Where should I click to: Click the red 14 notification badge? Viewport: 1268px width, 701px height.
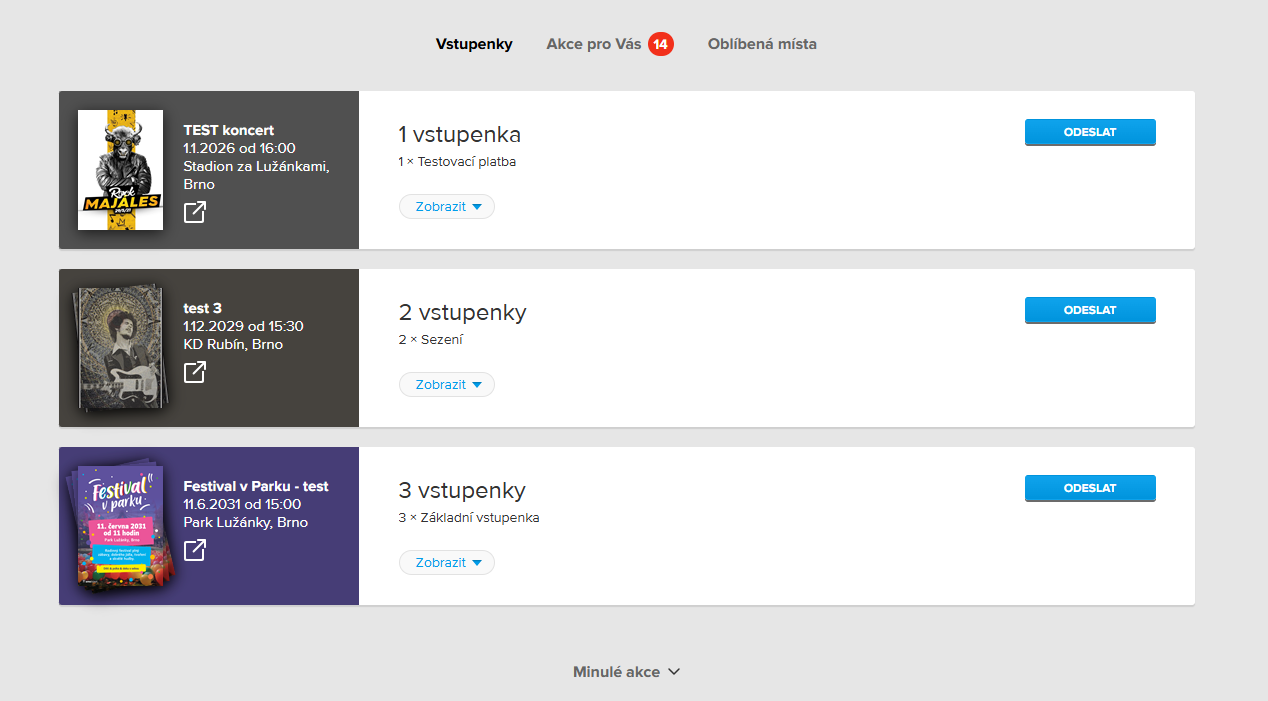pyautogui.click(x=660, y=44)
